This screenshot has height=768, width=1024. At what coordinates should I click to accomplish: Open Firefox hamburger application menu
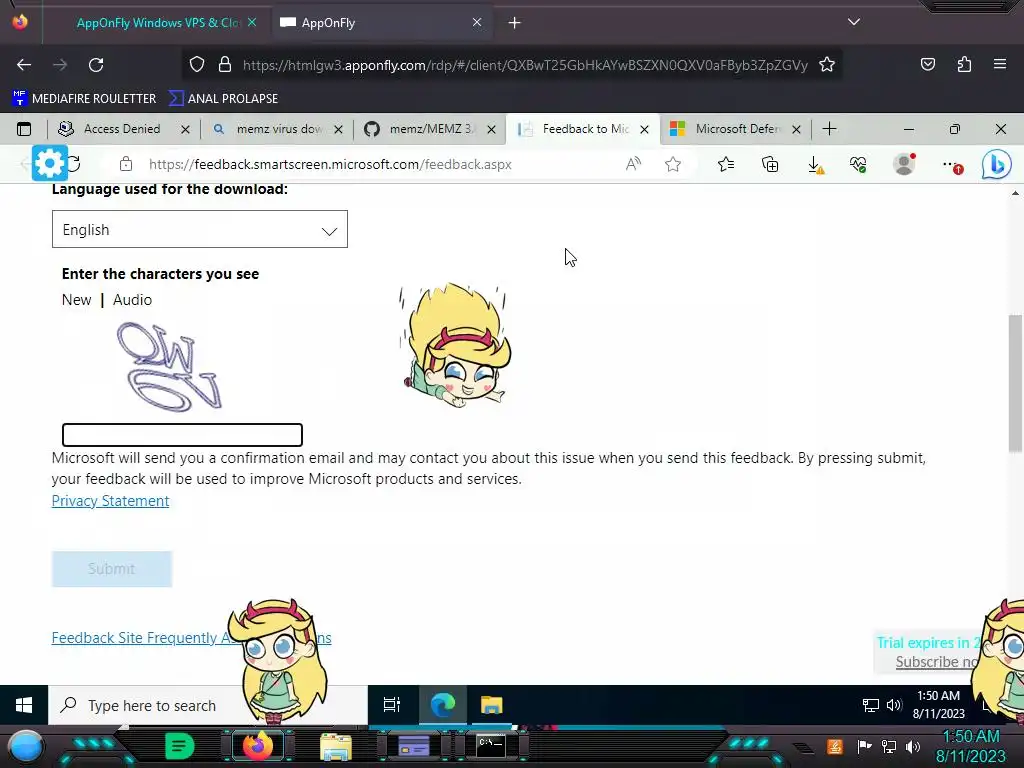1000,64
